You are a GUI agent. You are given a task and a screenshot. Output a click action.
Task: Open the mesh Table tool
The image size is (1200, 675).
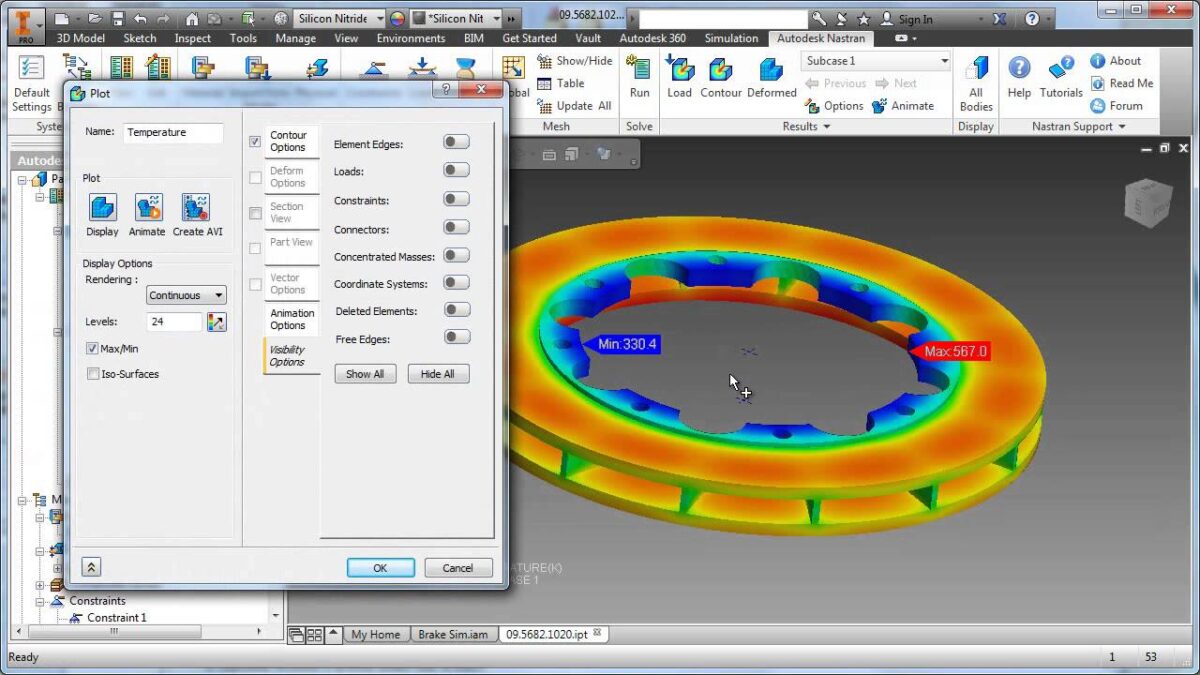[561, 83]
